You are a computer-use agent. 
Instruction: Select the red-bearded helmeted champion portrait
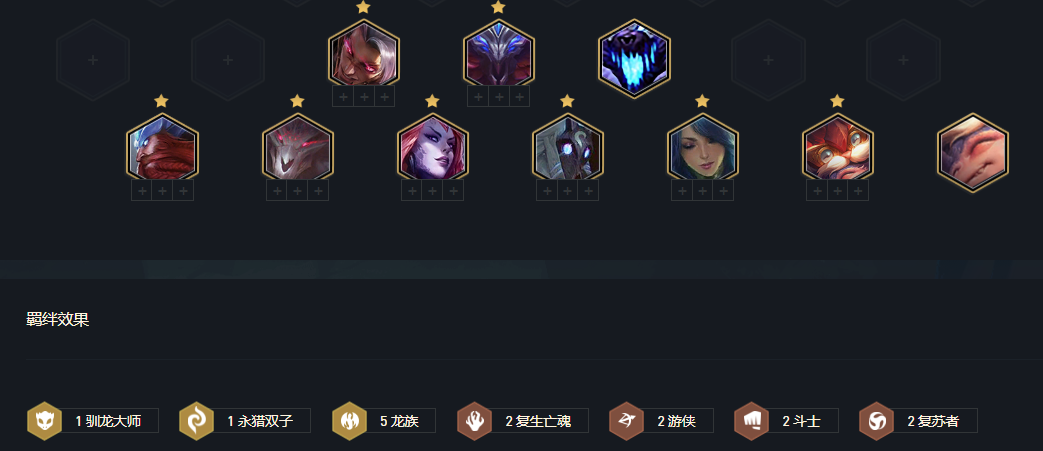click(x=162, y=147)
